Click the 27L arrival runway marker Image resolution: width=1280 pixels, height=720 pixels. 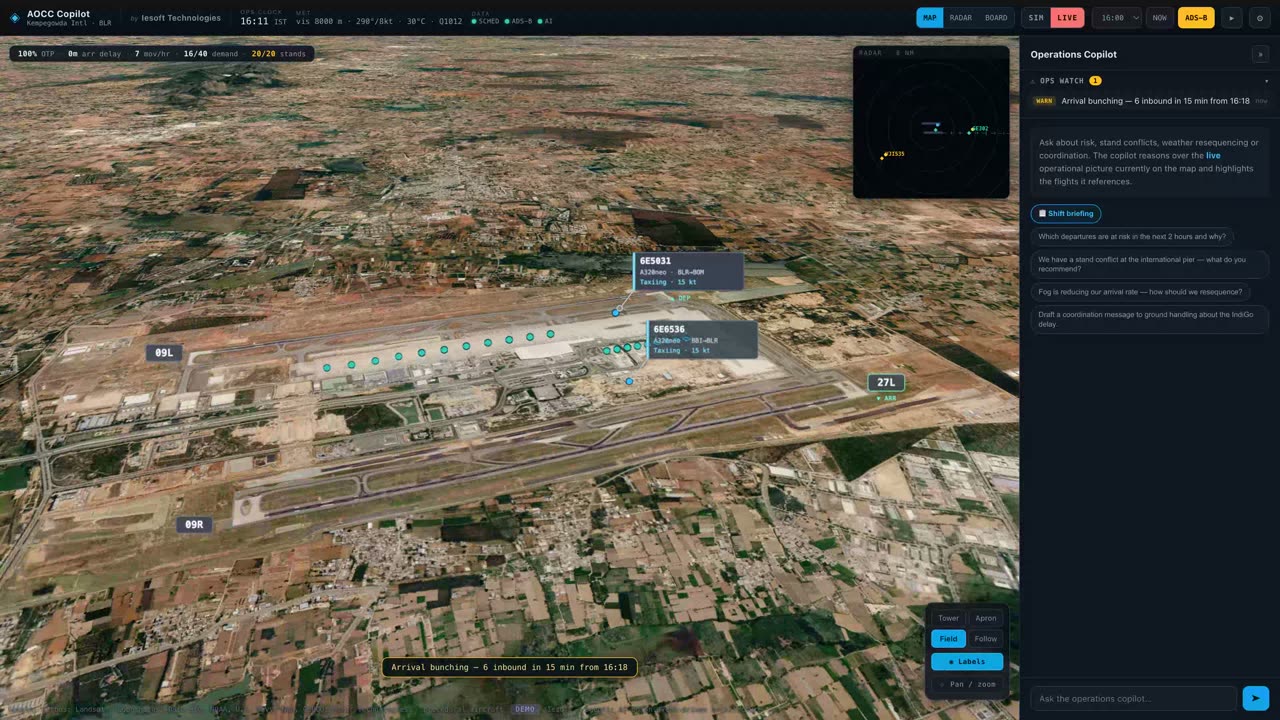click(886, 383)
